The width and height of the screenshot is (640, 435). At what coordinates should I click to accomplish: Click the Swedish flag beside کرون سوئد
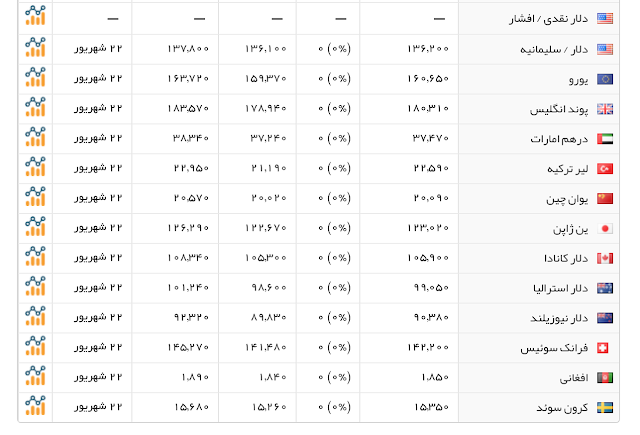pyautogui.click(x=605, y=407)
